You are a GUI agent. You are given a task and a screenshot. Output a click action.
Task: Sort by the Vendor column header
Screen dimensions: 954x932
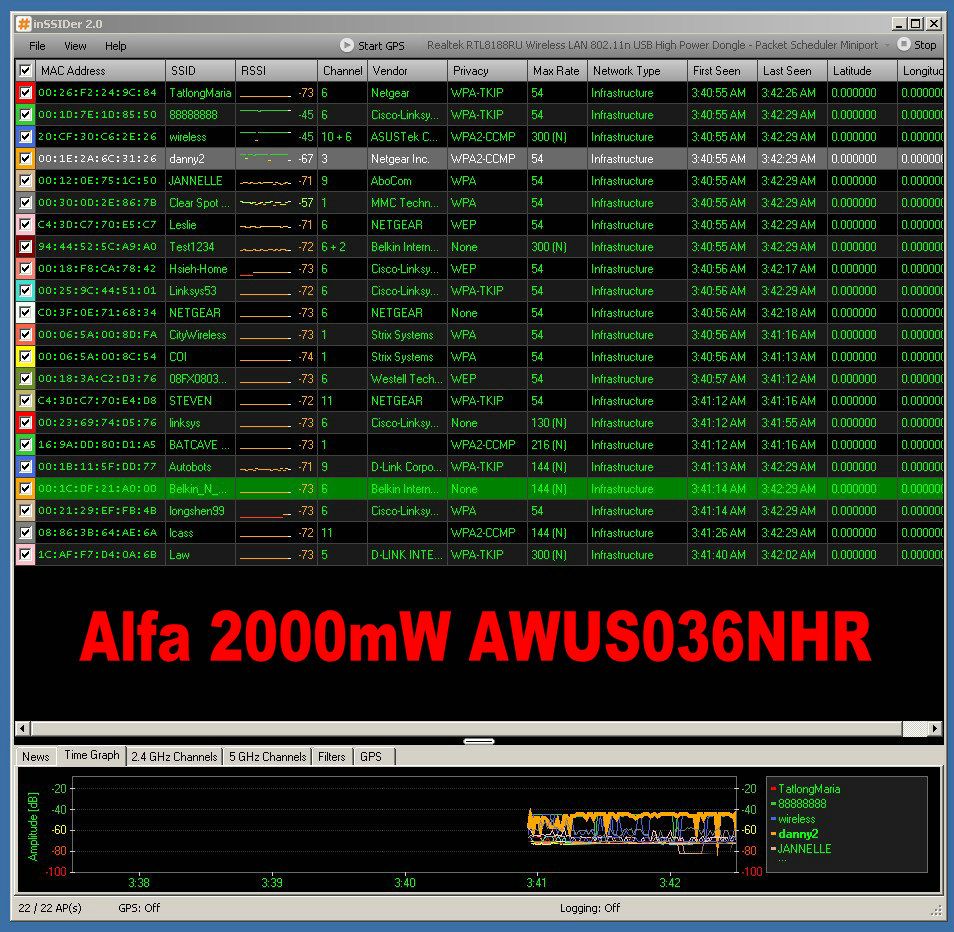point(408,71)
